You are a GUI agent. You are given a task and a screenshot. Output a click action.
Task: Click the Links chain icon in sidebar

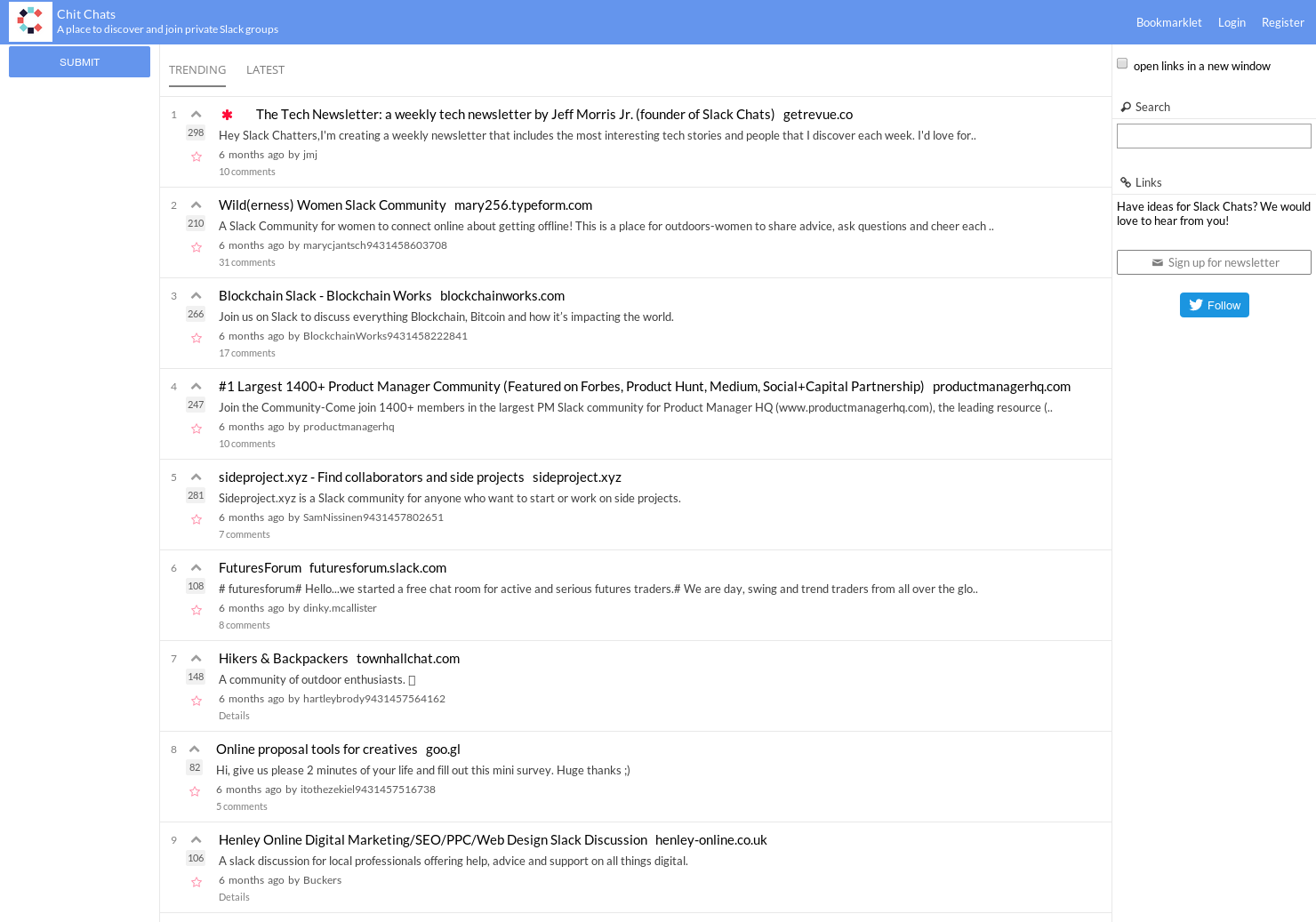(1126, 182)
